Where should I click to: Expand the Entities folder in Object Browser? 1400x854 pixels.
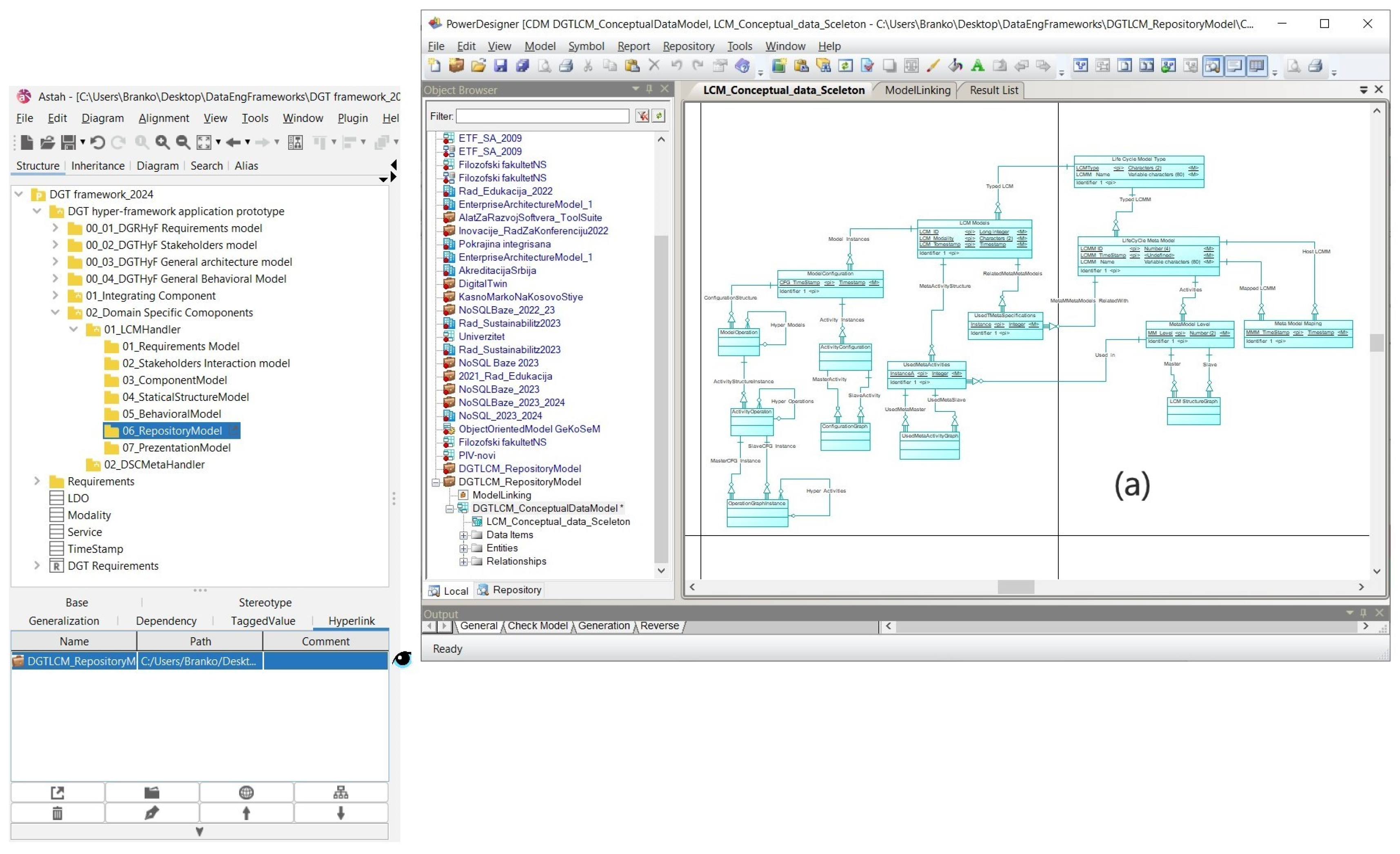(464, 548)
